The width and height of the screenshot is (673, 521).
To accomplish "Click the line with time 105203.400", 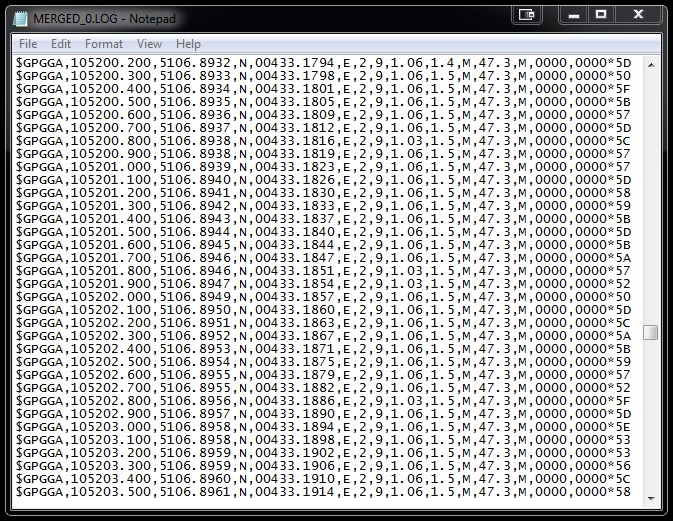I will pos(324,479).
